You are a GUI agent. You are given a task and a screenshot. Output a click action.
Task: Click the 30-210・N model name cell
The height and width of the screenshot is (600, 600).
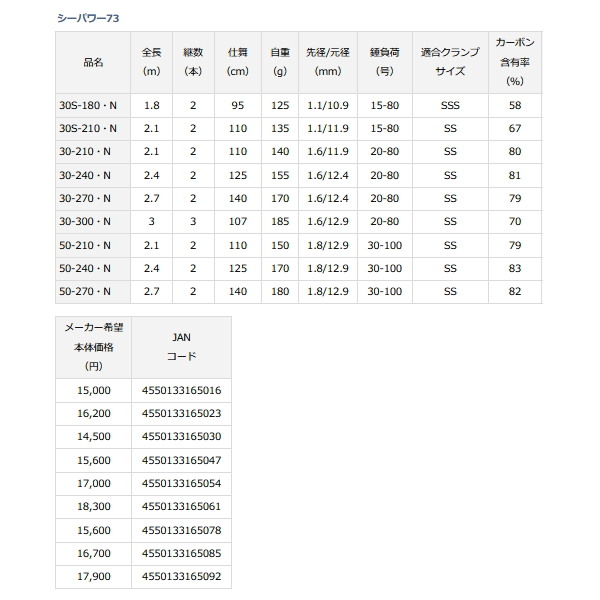[x=93, y=152]
